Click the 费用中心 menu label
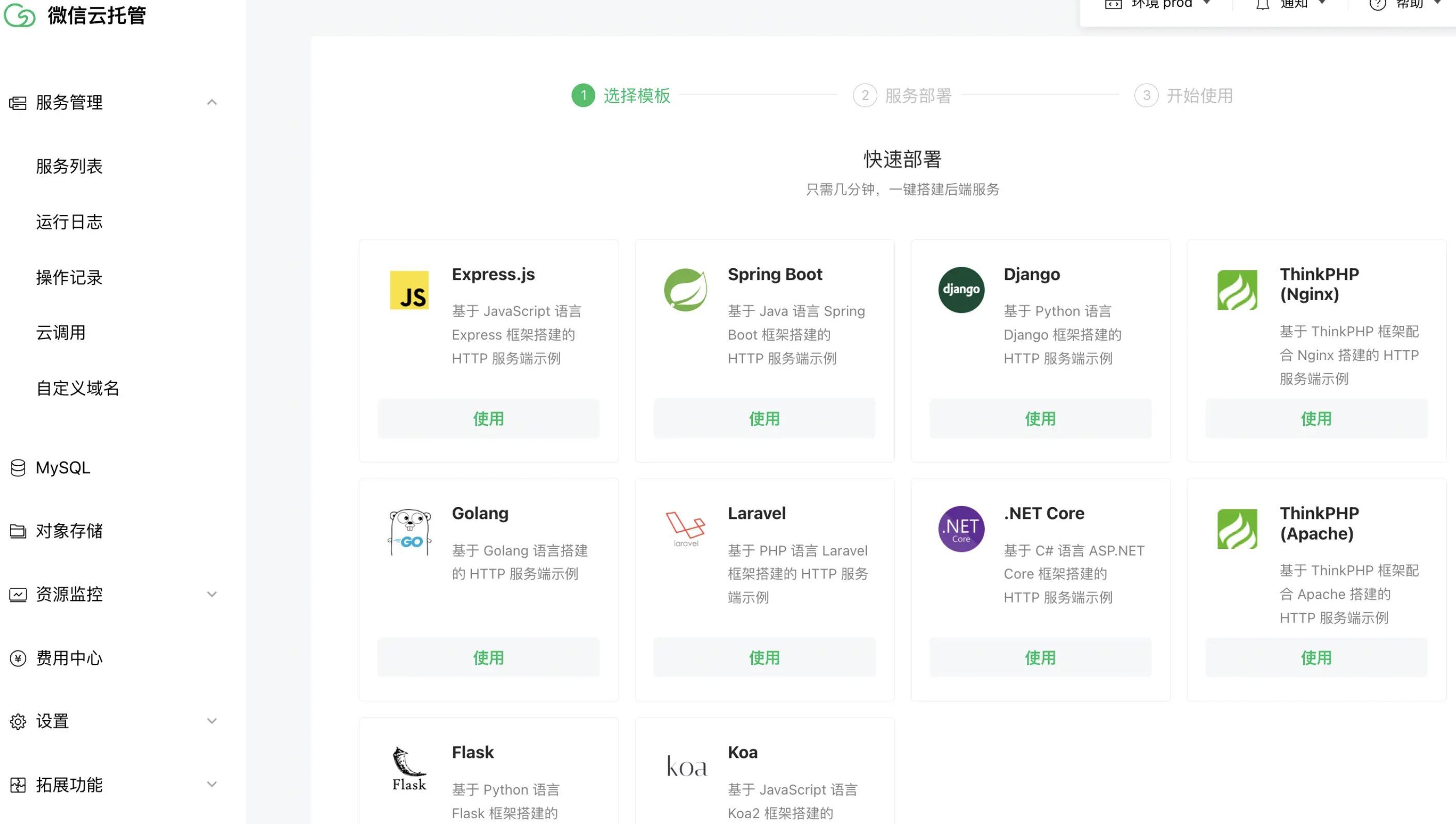This screenshot has width=1456, height=824. coord(69,658)
